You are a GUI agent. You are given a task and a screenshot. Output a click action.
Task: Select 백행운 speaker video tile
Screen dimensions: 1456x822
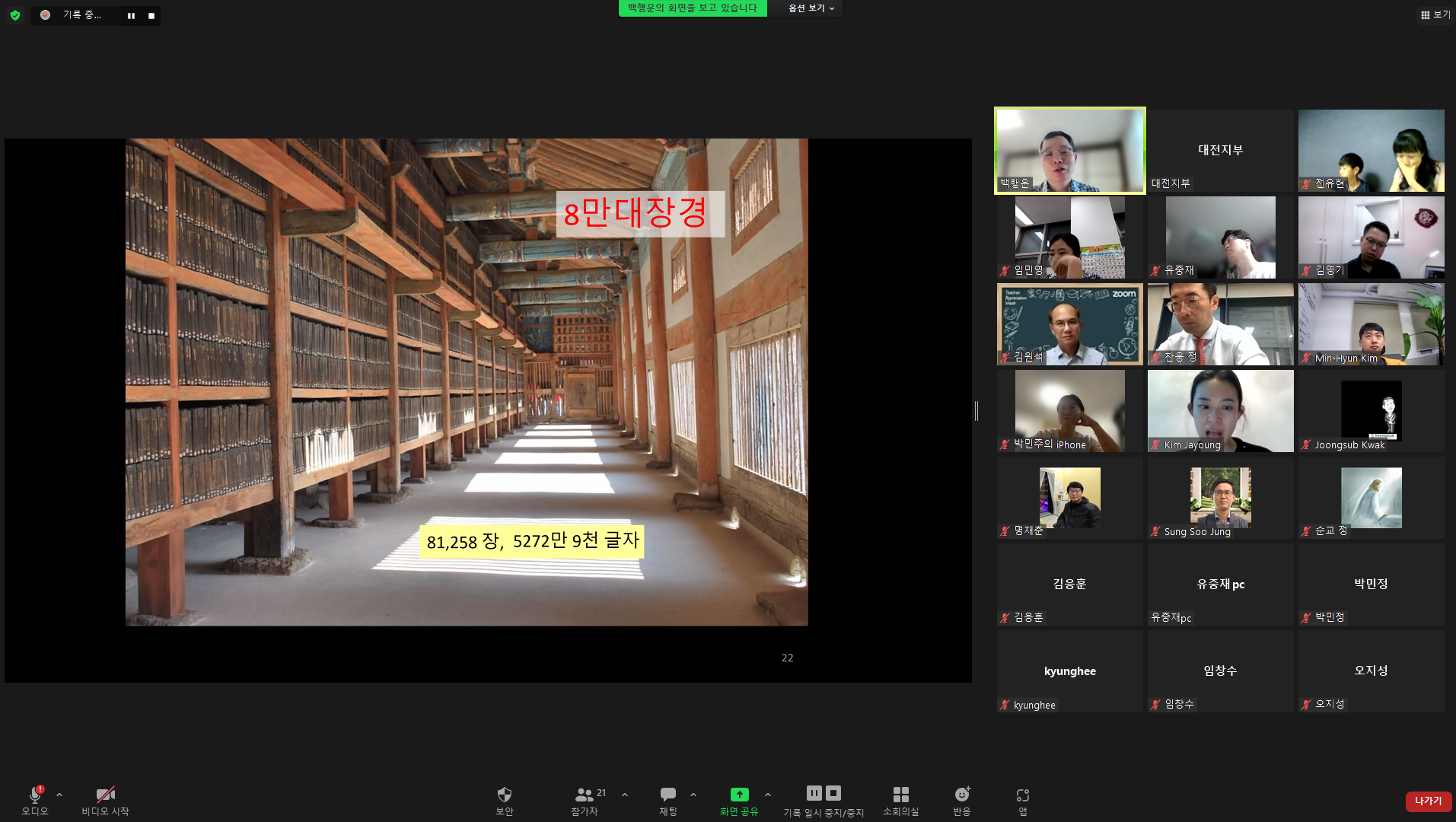coord(1070,151)
